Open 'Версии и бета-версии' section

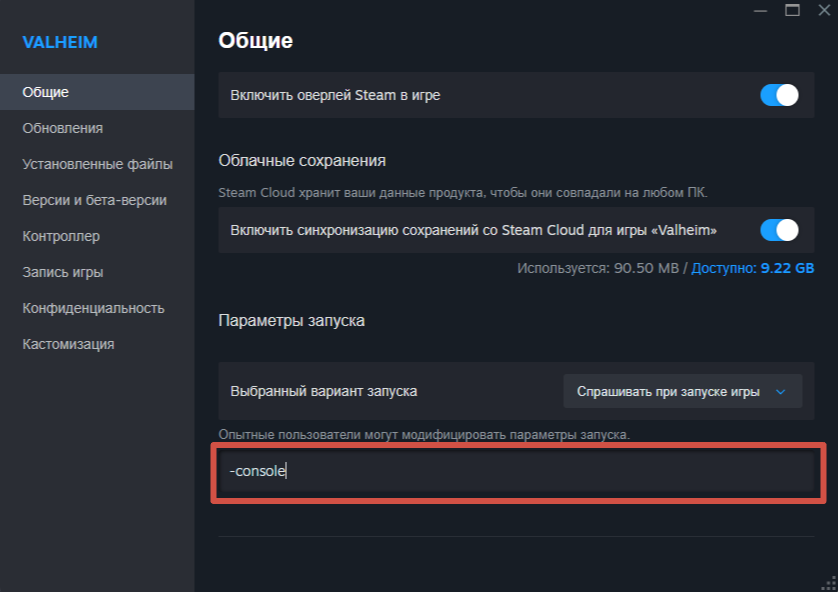click(x=97, y=200)
